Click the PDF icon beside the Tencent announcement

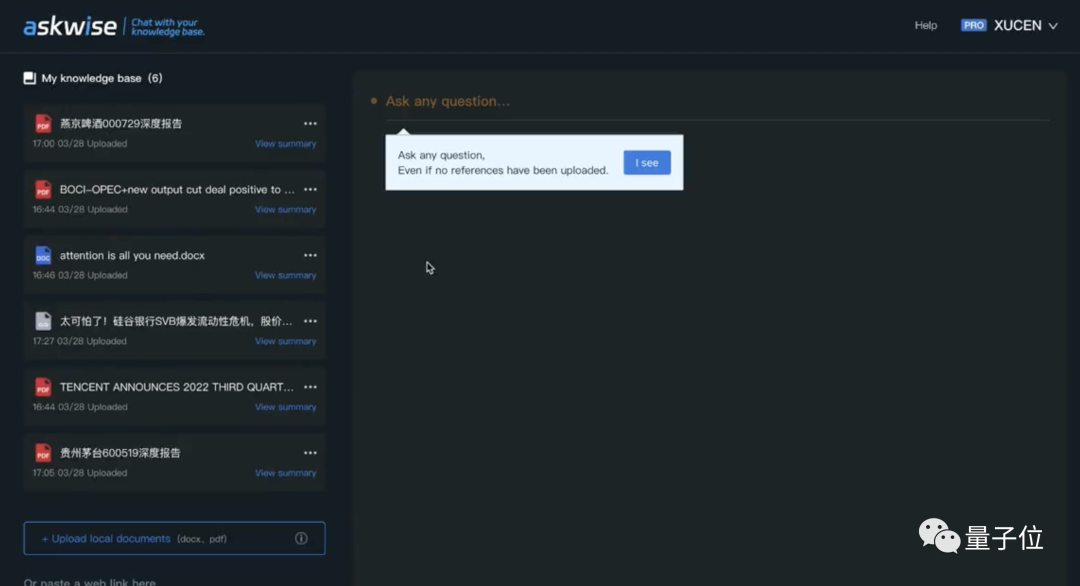(43, 387)
